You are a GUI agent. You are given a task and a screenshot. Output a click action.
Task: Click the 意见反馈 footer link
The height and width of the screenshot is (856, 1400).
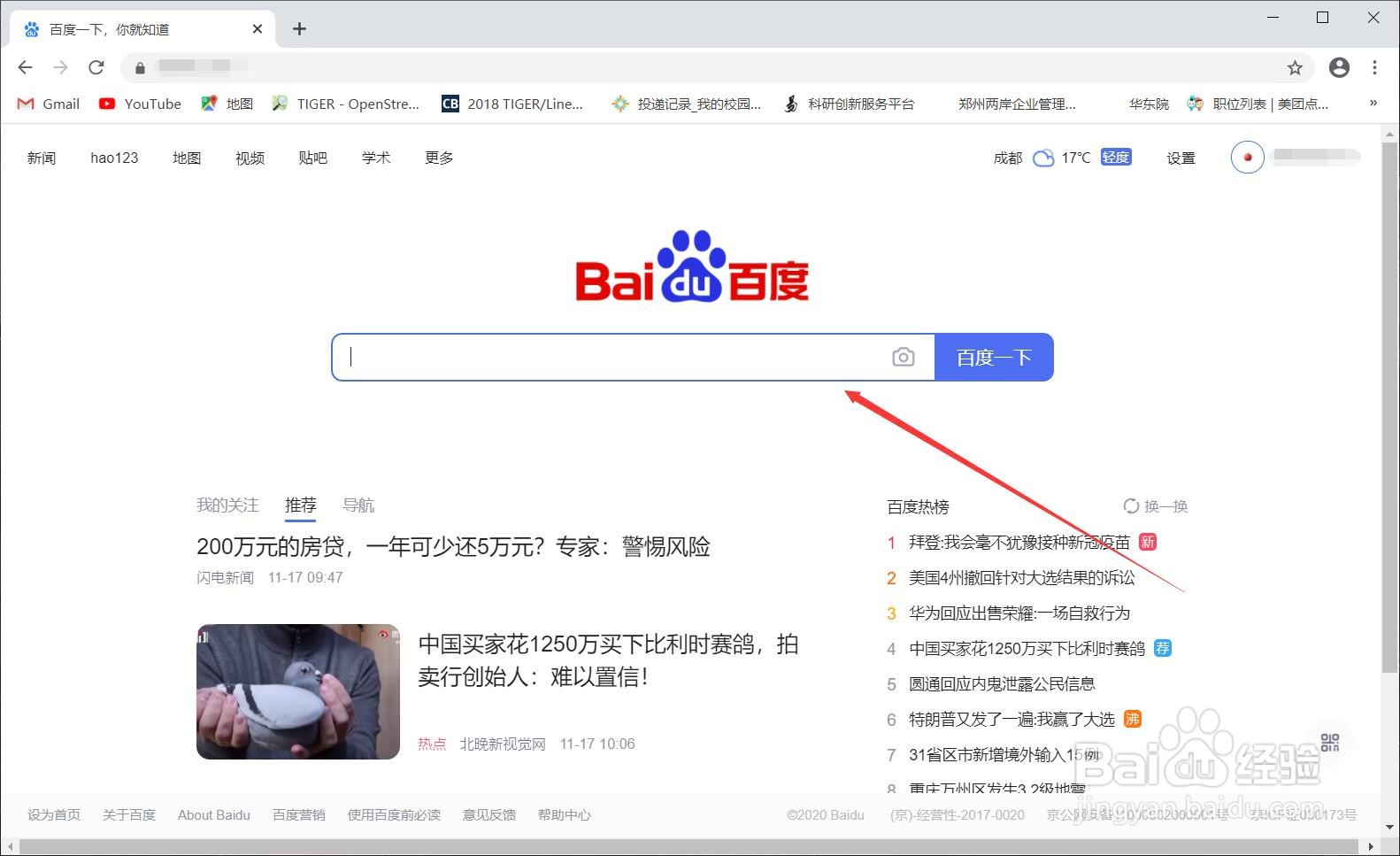point(489,814)
